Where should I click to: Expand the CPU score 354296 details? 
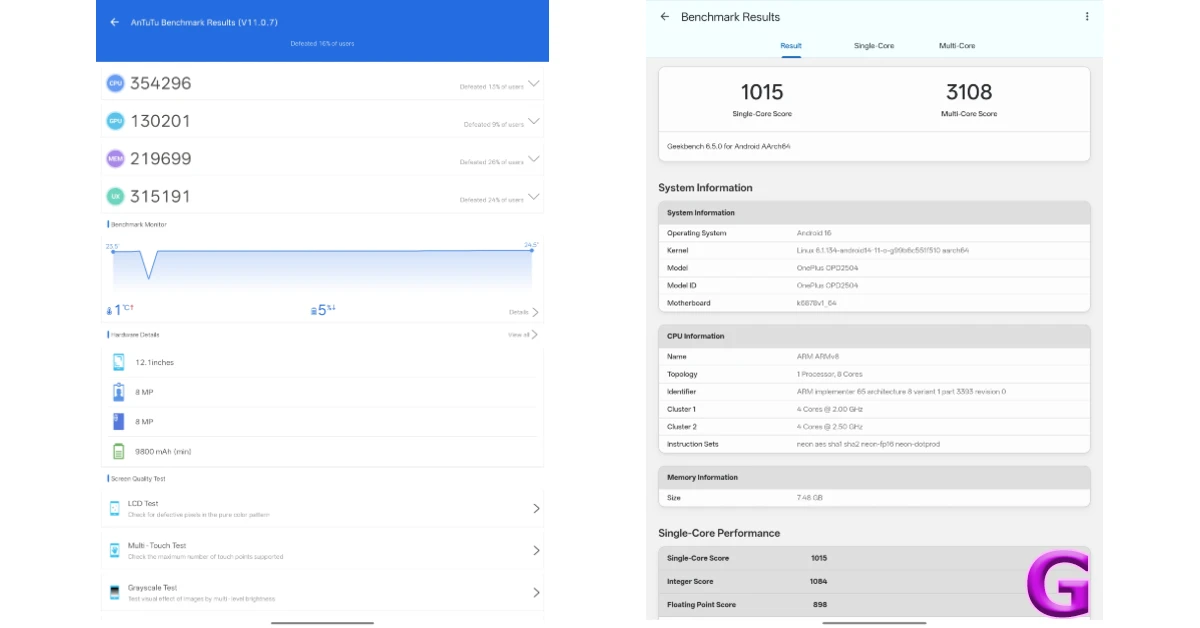point(534,84)
